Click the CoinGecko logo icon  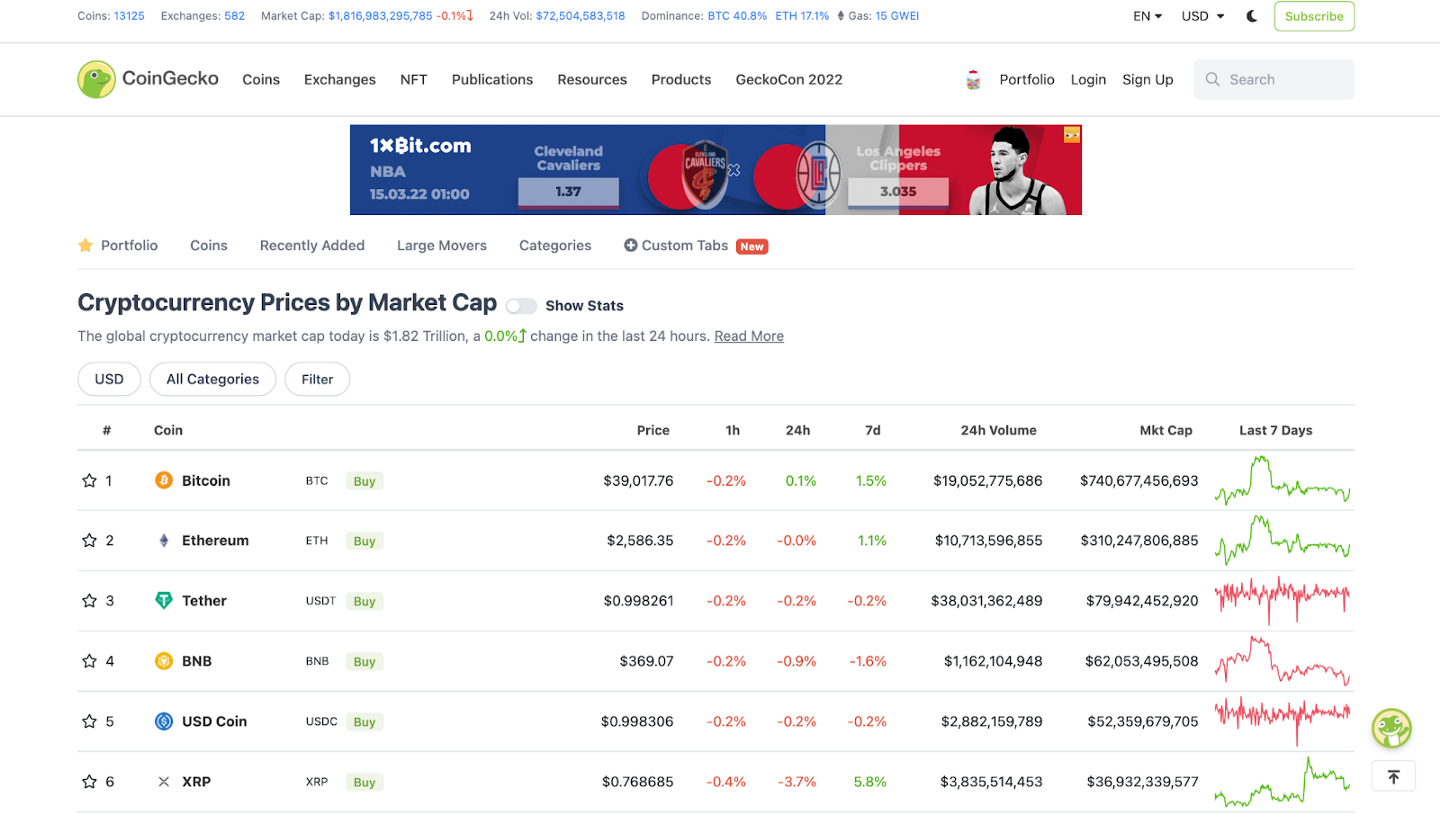pyautogui.click(x=97, y=79)
